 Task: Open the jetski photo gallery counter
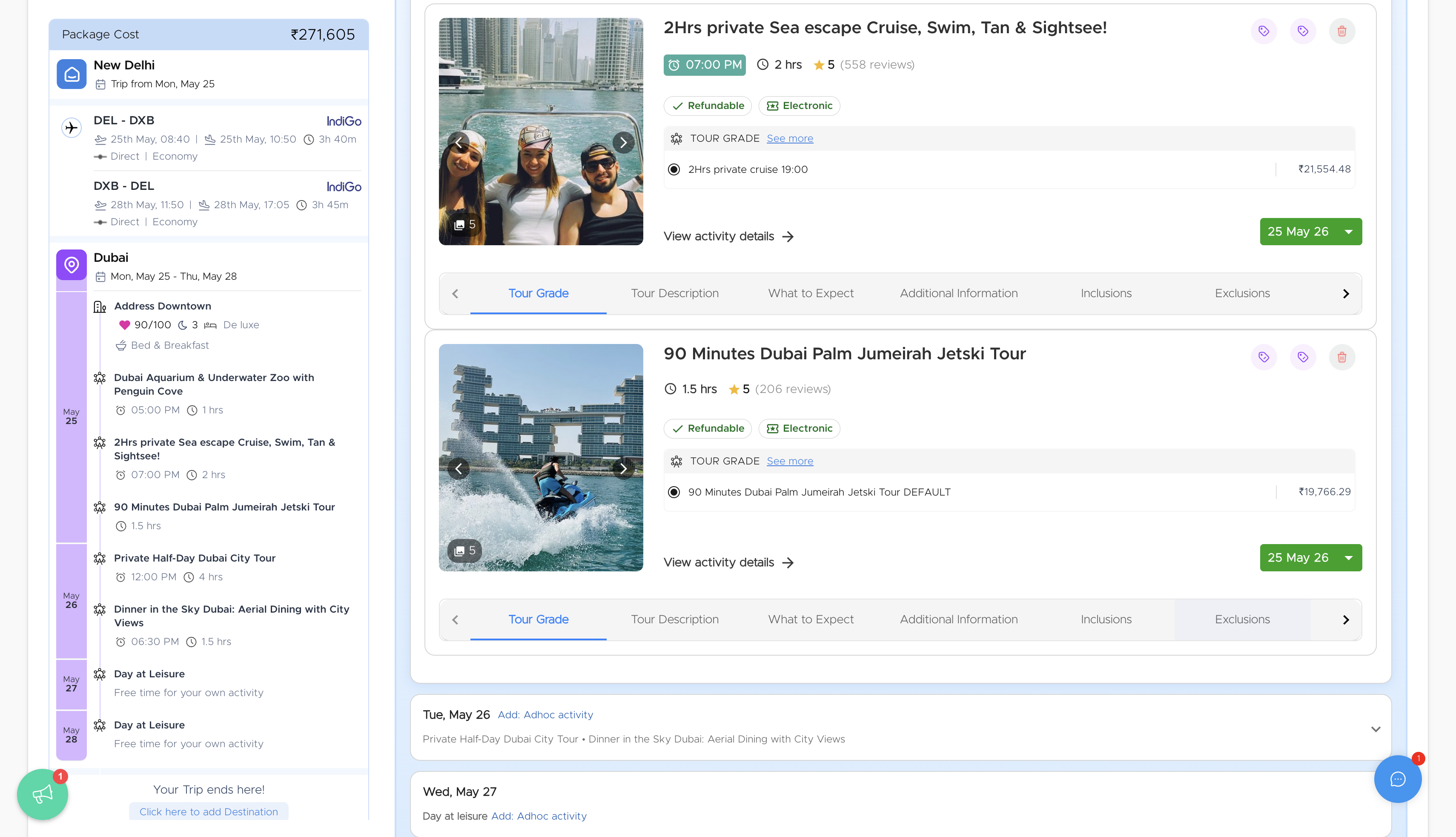point(464,551)
